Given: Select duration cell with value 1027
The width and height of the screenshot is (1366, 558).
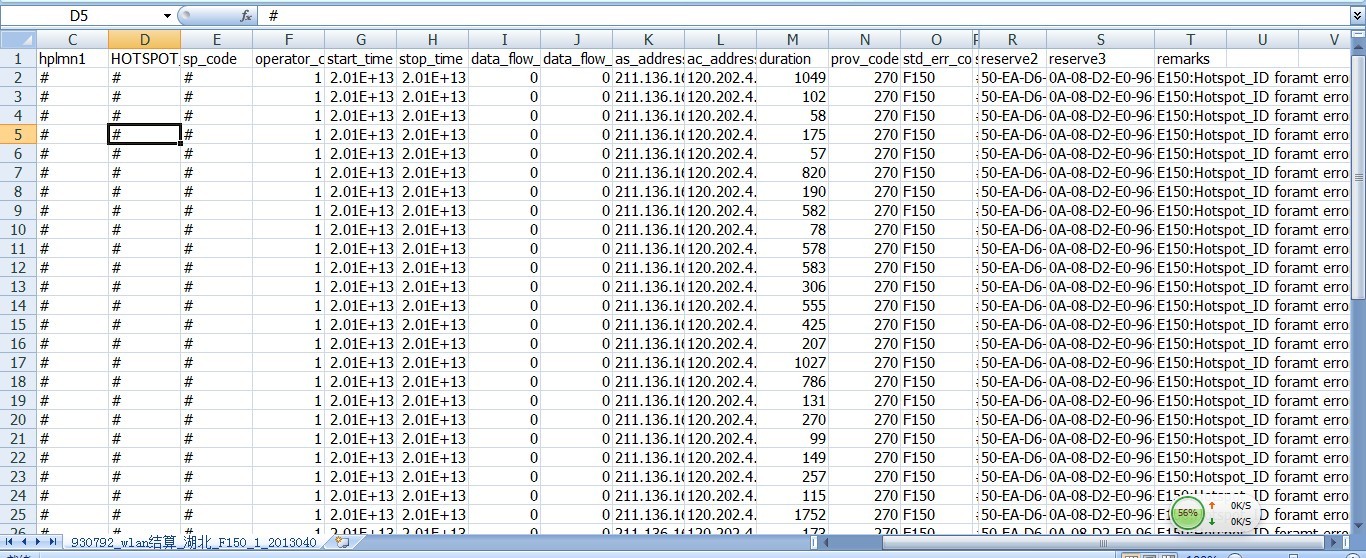Looking at the screenshot, I should tap(792, 362).
